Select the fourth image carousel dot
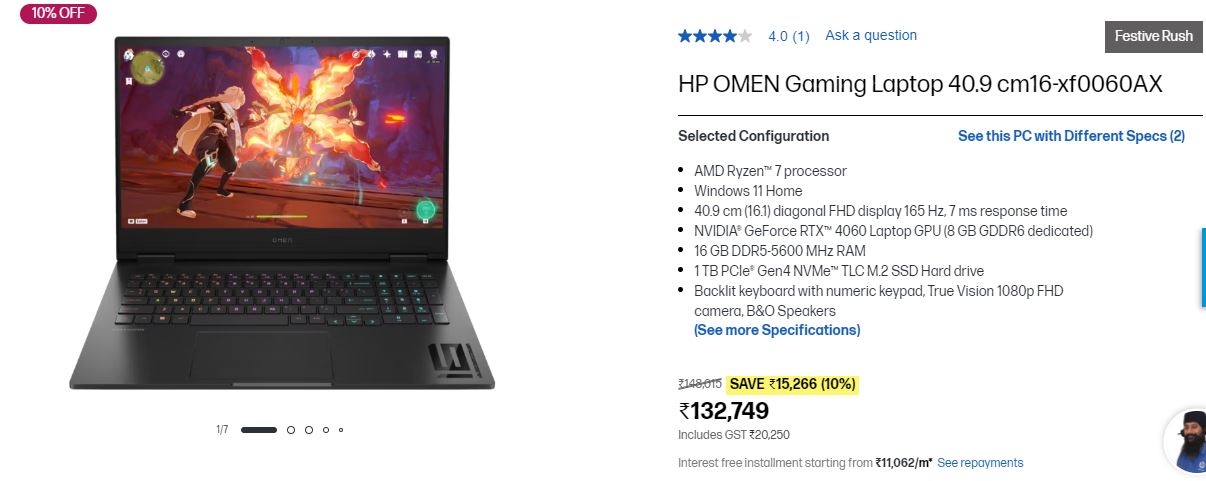 [326, 430]
